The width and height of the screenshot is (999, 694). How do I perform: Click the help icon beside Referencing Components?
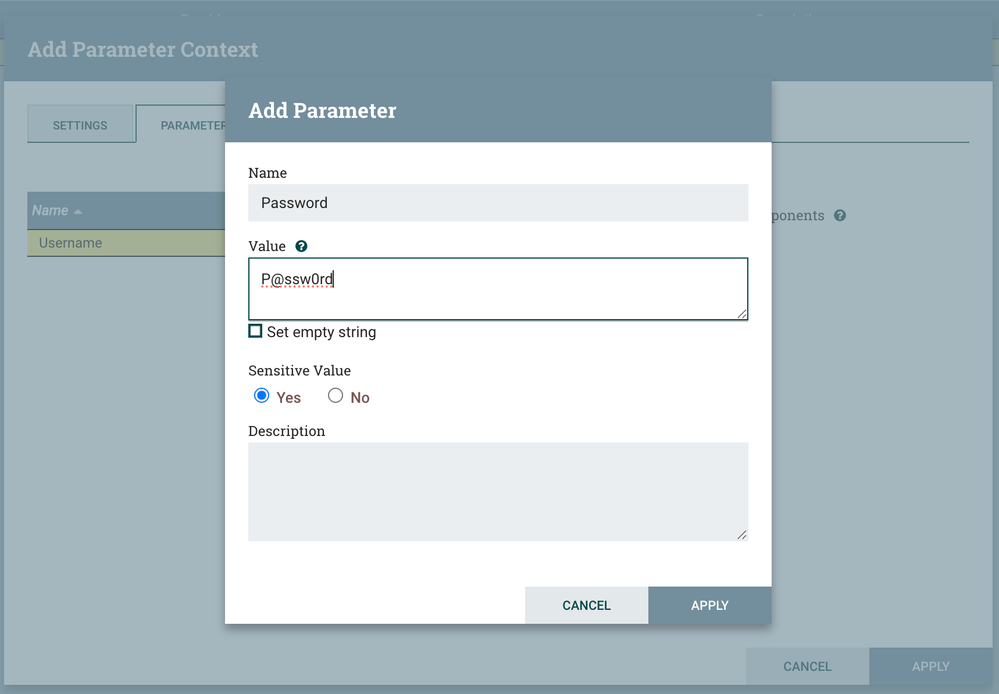point(840,215)
